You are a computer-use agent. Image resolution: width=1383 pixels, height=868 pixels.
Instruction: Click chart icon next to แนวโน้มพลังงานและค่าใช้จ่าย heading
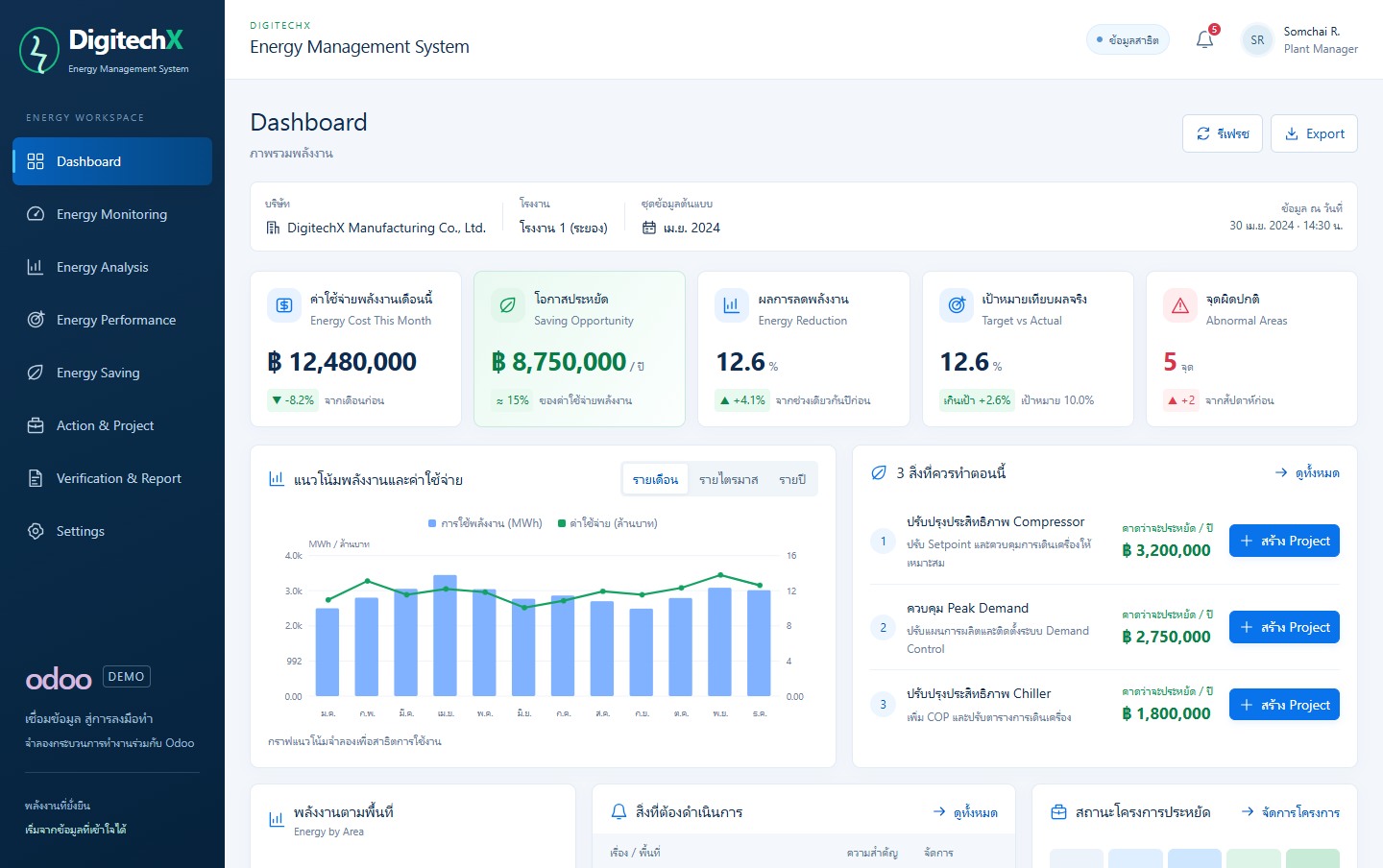(277, 478)
